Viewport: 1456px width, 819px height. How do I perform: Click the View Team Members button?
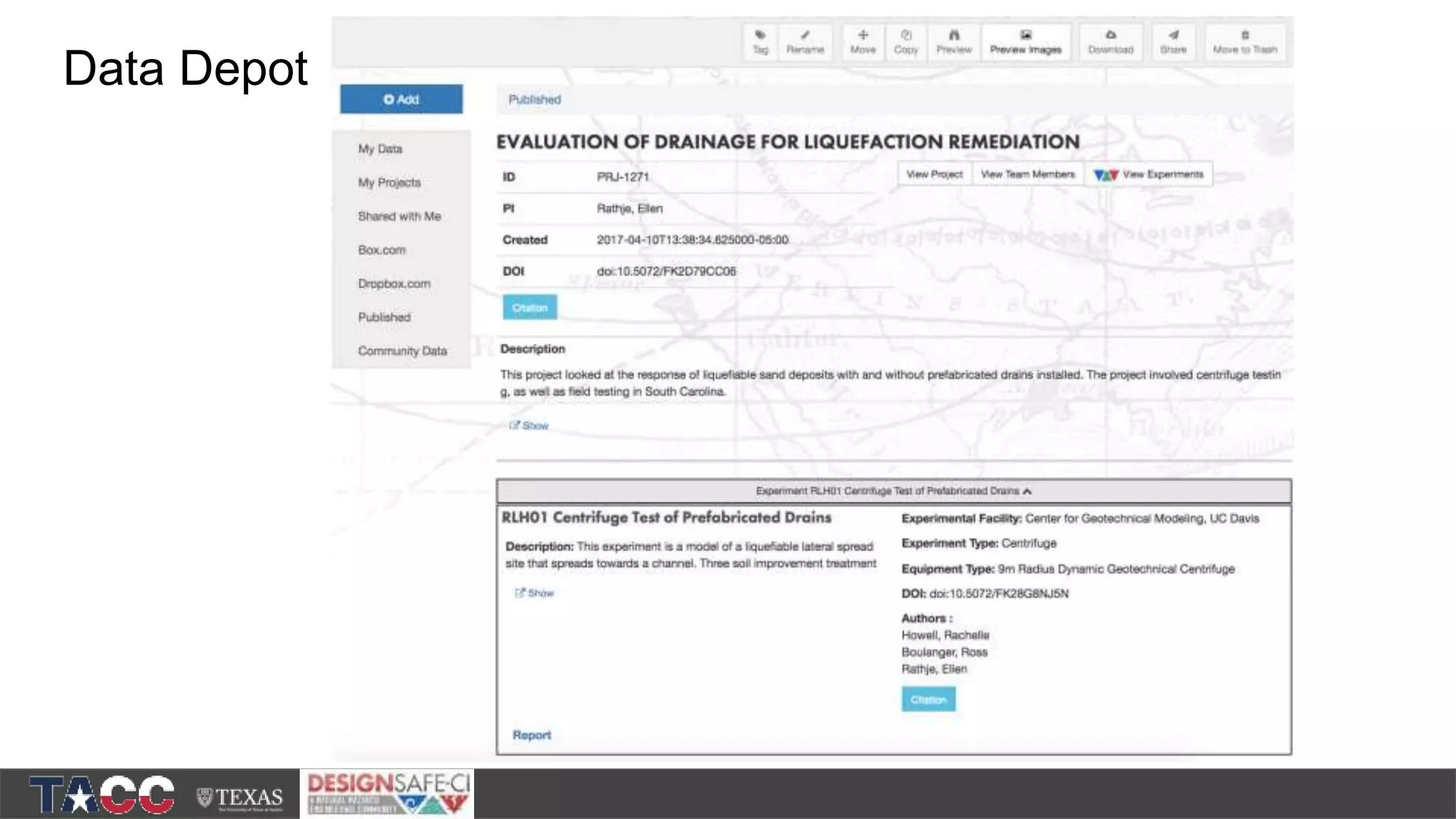(1027, 174)
